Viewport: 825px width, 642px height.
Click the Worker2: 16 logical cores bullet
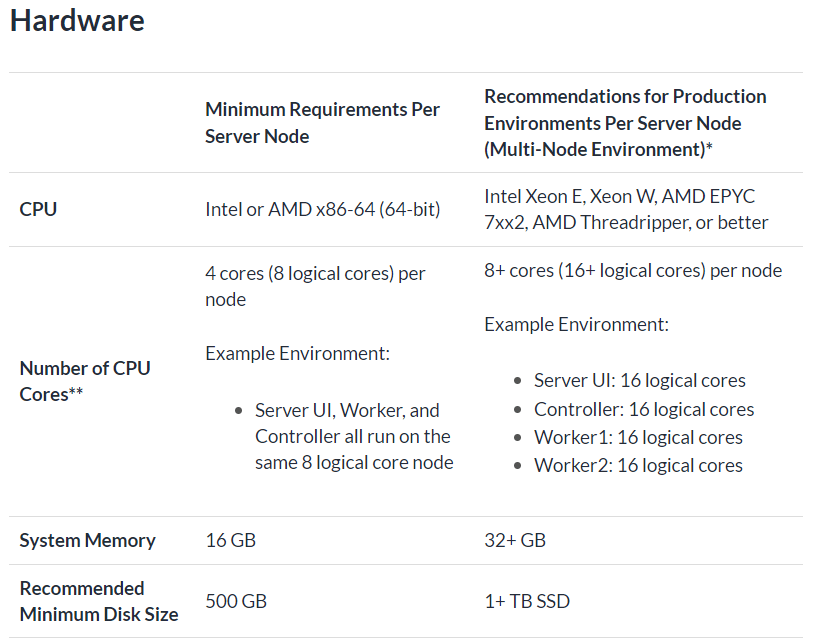click(638, 465)
